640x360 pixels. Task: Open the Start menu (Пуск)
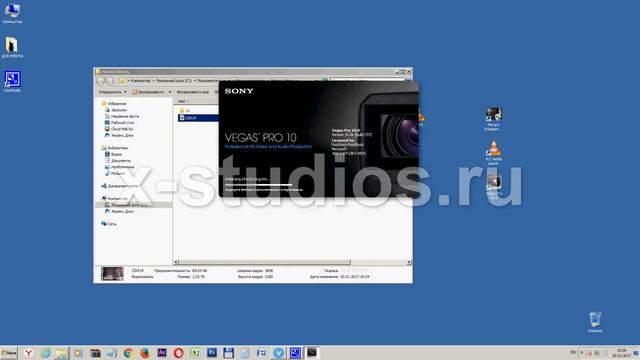coord(9,353)
